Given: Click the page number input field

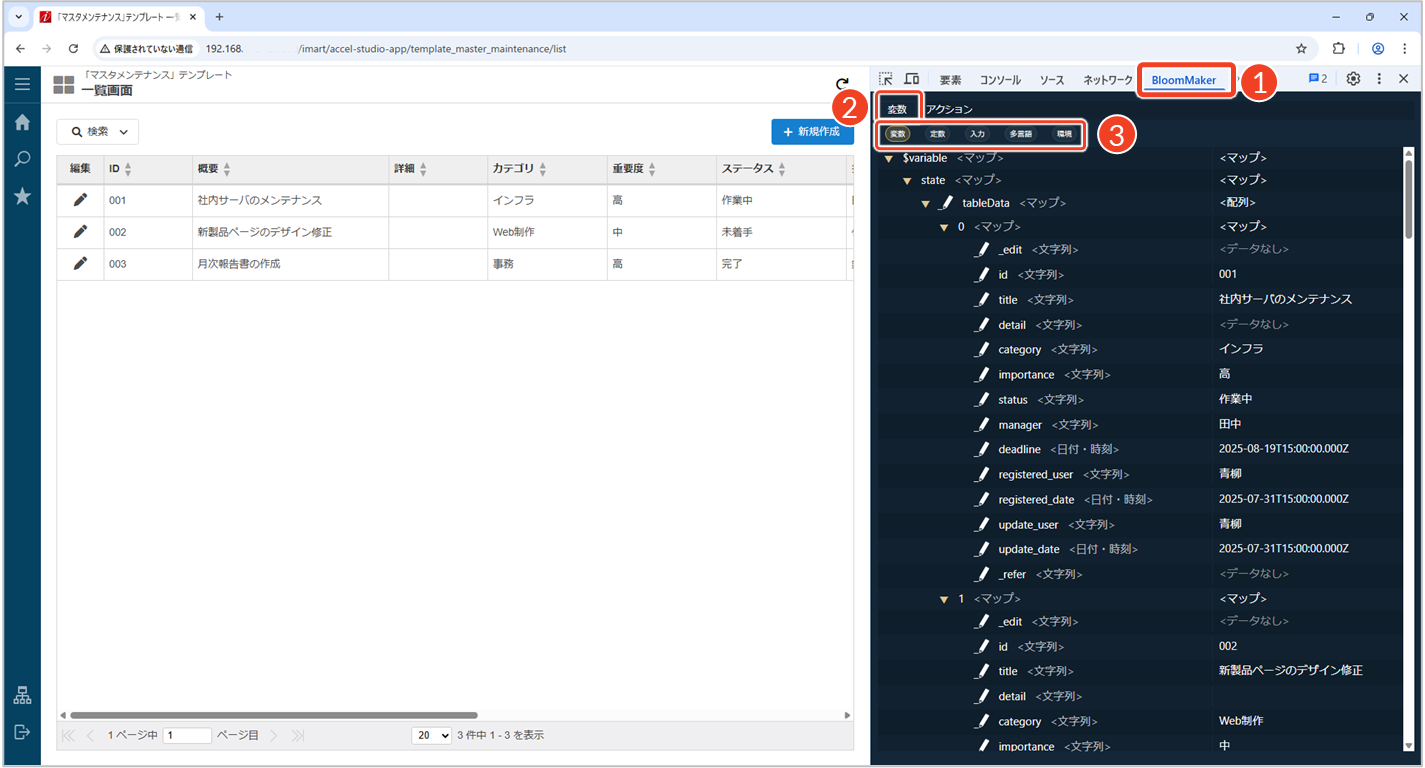Looking at the screenshot, I should click(x=187, y=735).
